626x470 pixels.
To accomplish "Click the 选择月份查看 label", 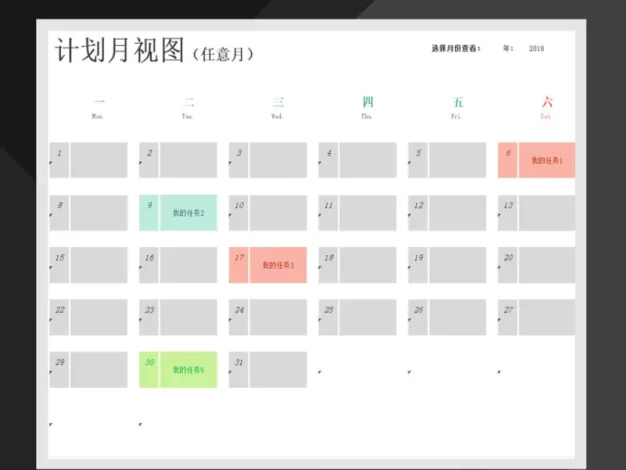I will pos(456,49).
